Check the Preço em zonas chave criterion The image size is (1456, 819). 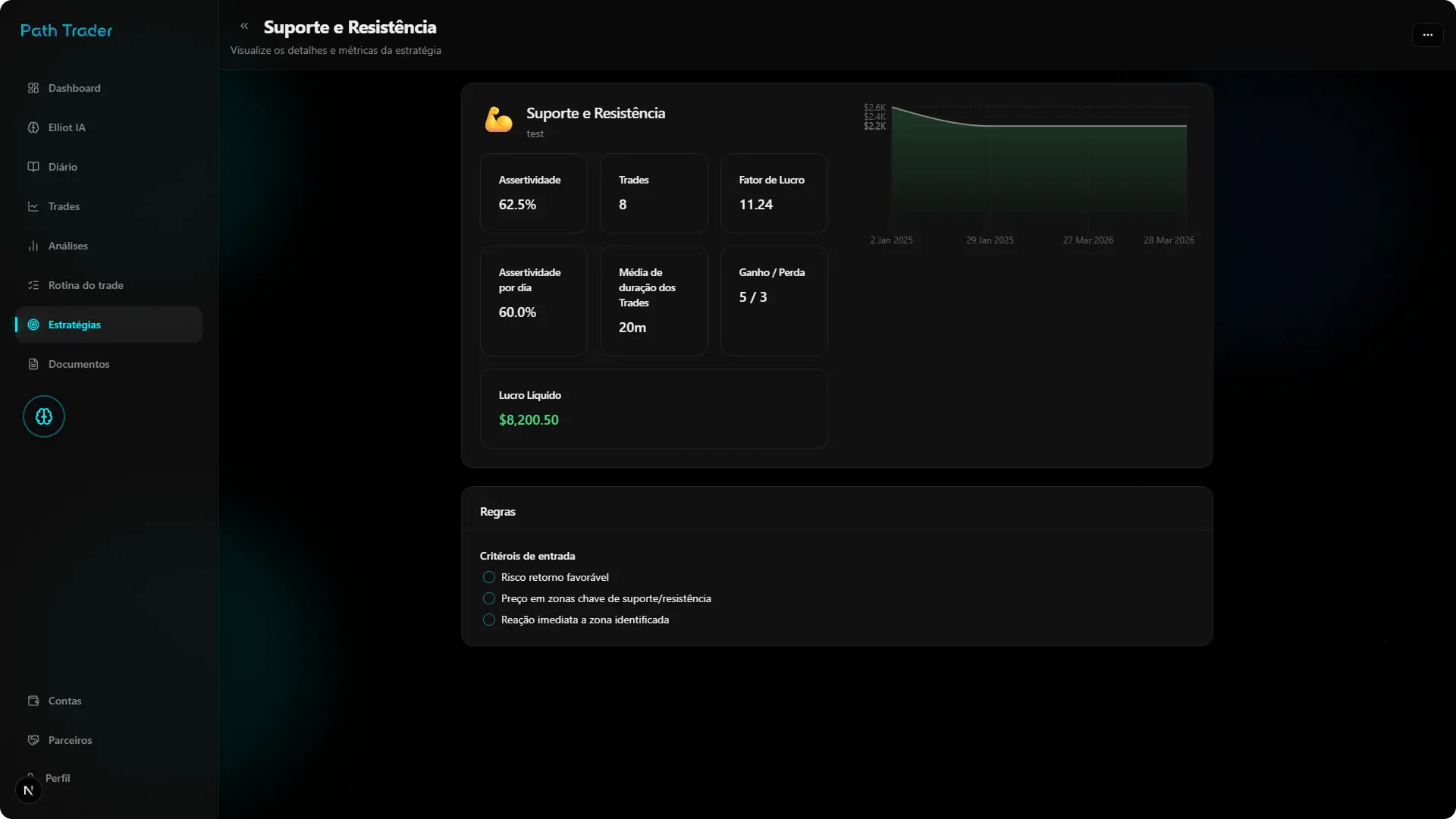[489, 598]
